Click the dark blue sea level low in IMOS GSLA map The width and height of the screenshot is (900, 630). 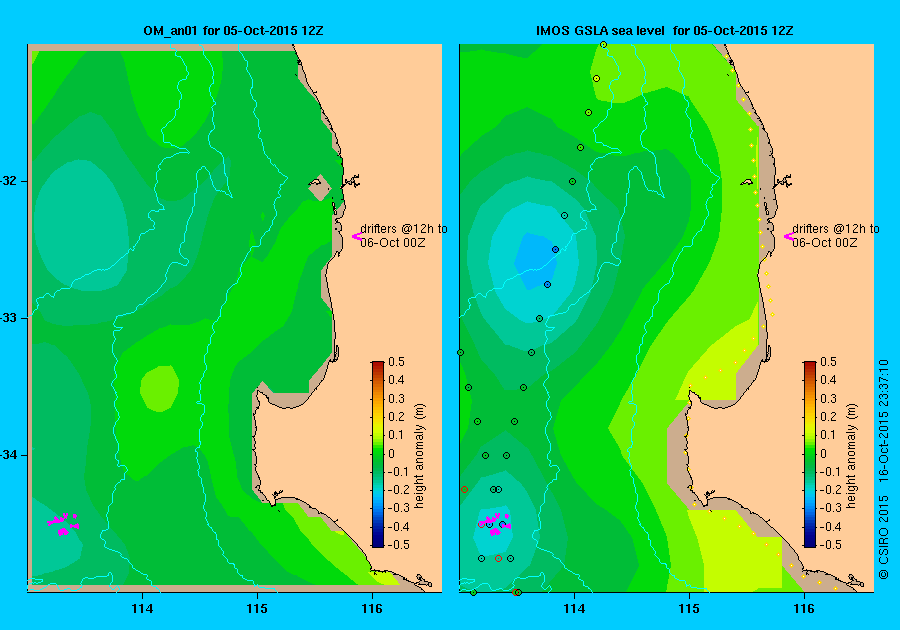pyautogui.click(x=535, y=260)
